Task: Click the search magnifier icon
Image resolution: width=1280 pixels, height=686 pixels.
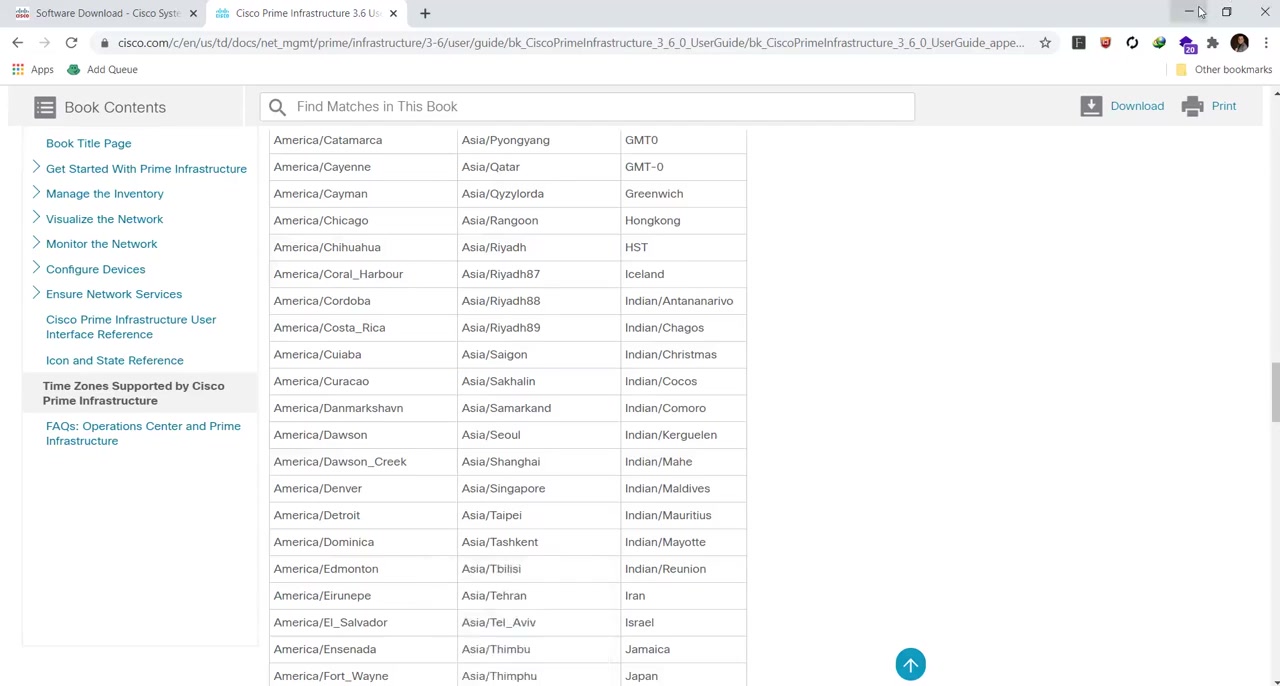Action: click(x=277, y=107)
